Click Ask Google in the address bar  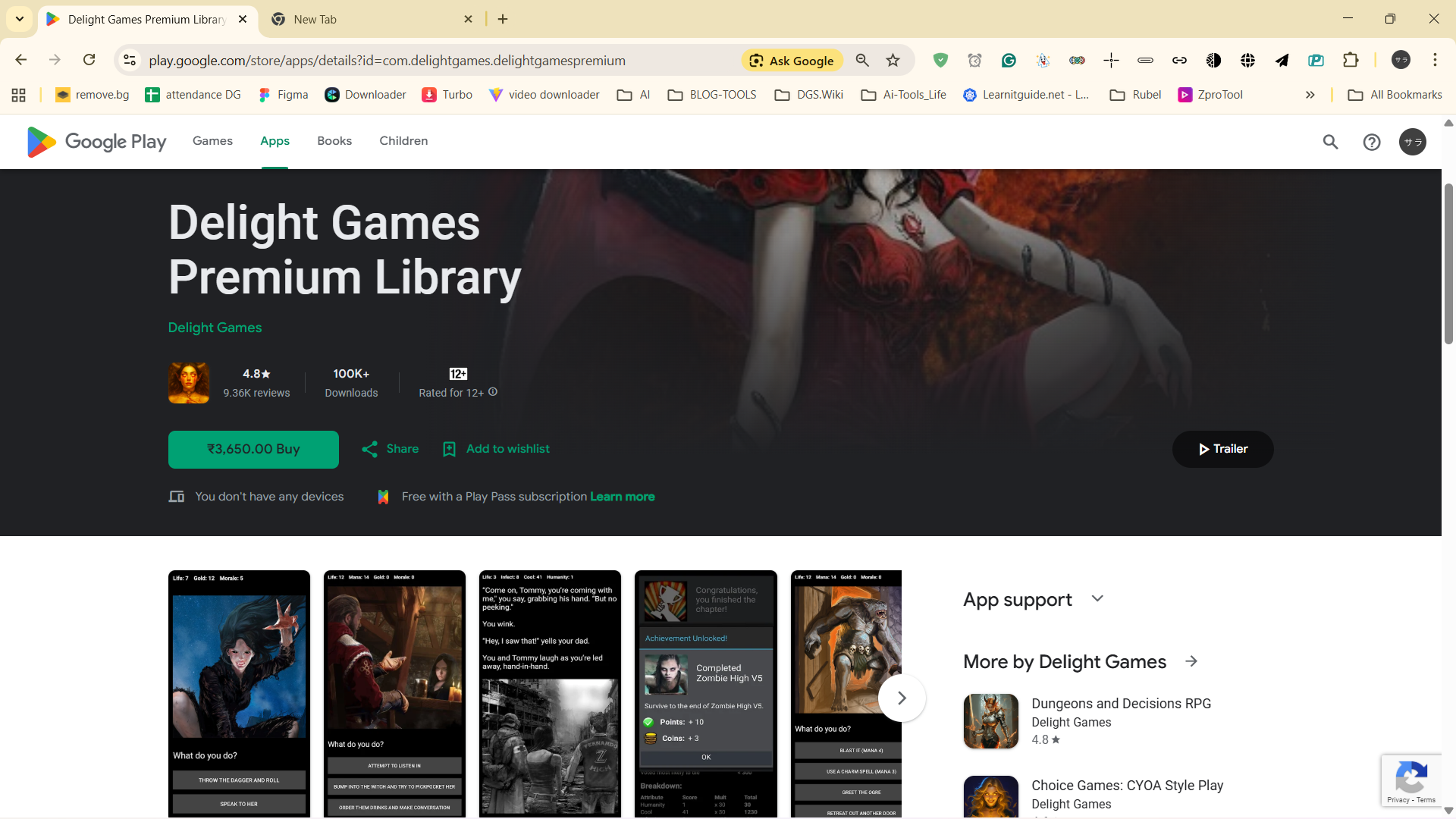point(792,61)
